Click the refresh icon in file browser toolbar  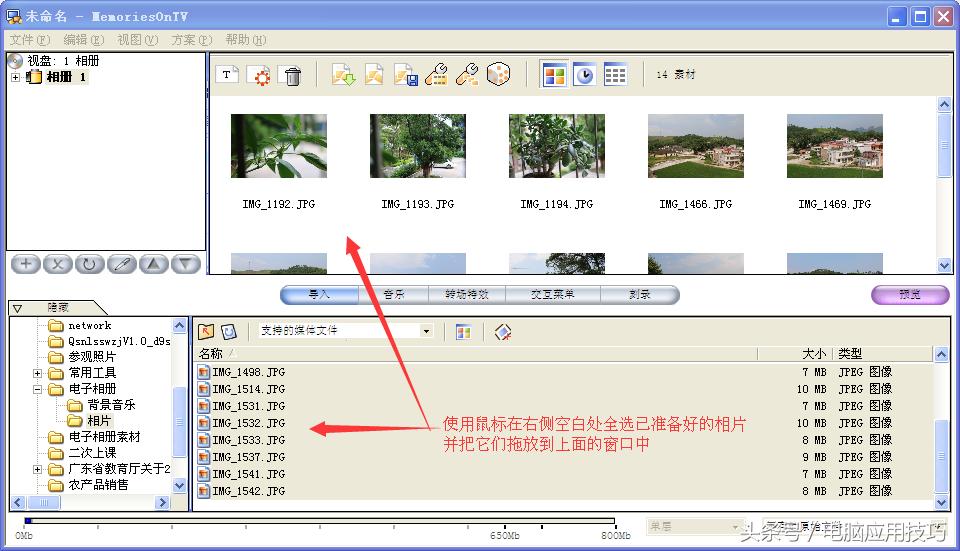pos(228,332)
